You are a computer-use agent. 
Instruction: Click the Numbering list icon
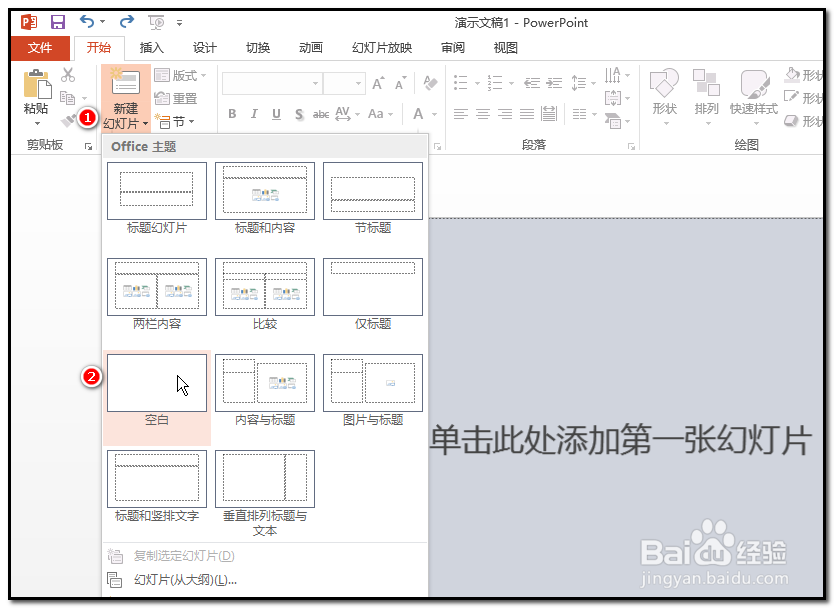tap(495, 83)
